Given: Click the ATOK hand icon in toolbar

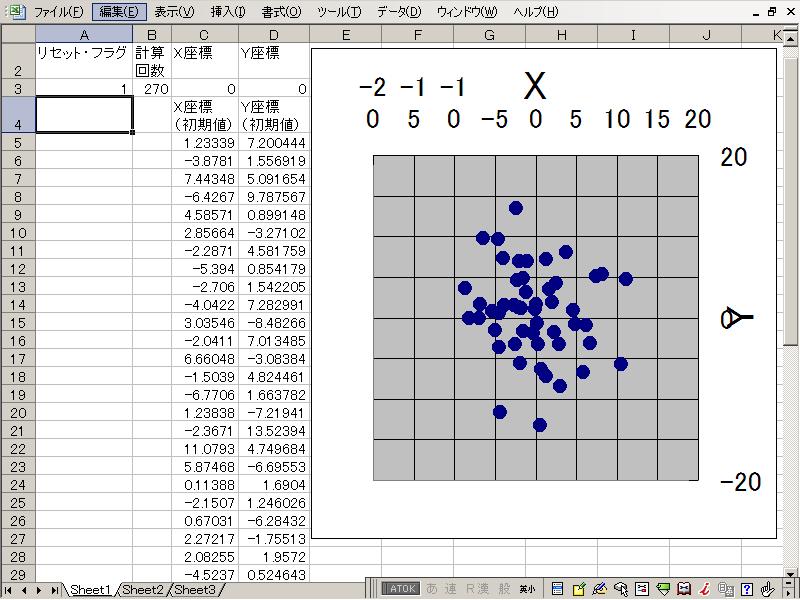Looking at the screenshot, I should [768, 589].
